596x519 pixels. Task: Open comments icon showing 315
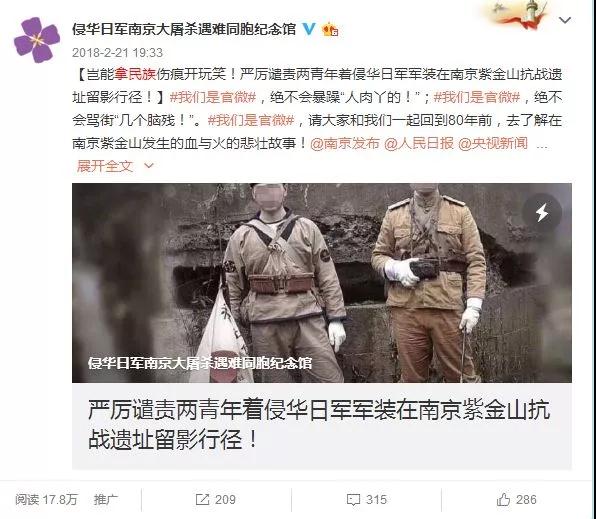(x=353, y=500)
